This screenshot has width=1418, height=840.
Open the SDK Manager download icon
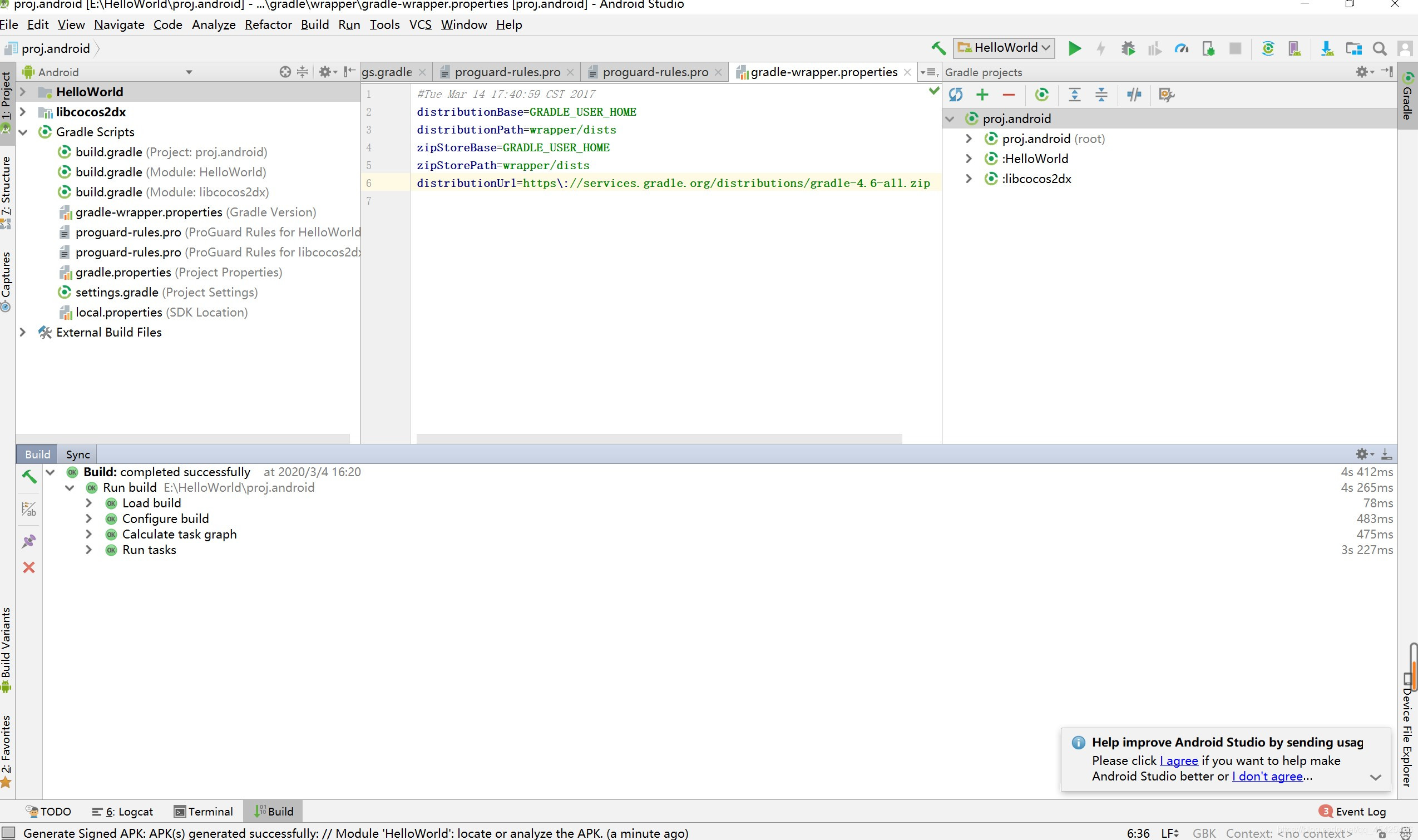(1327, 49)
